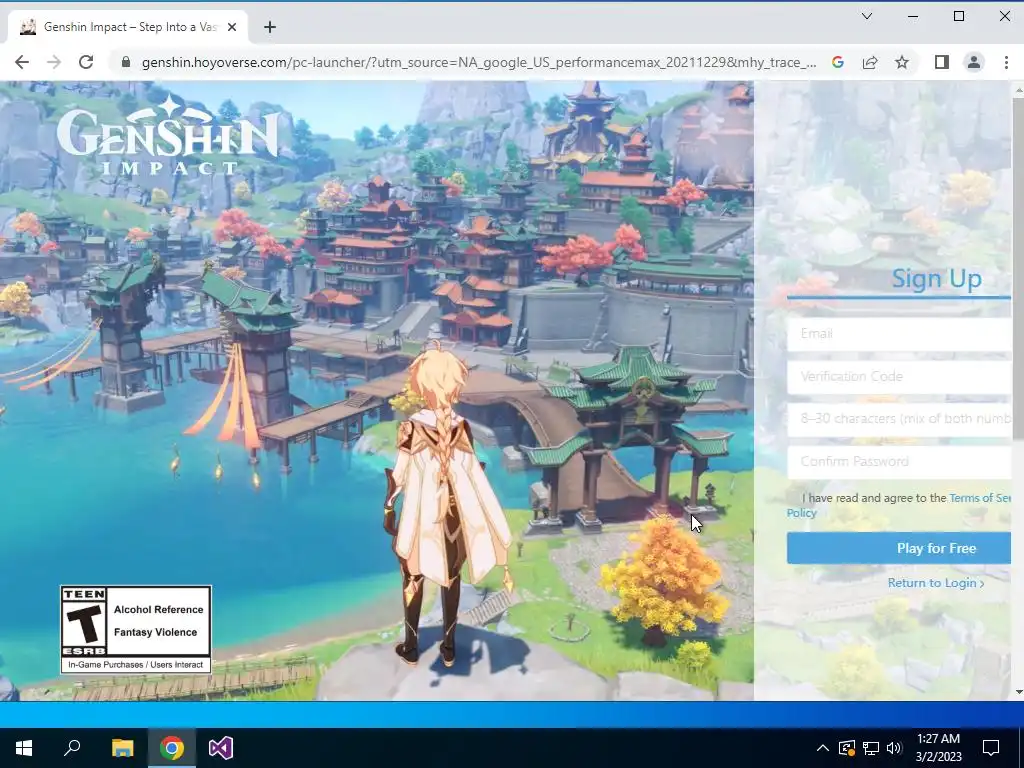Click the Genshin Impact logo

pos(168,135)
